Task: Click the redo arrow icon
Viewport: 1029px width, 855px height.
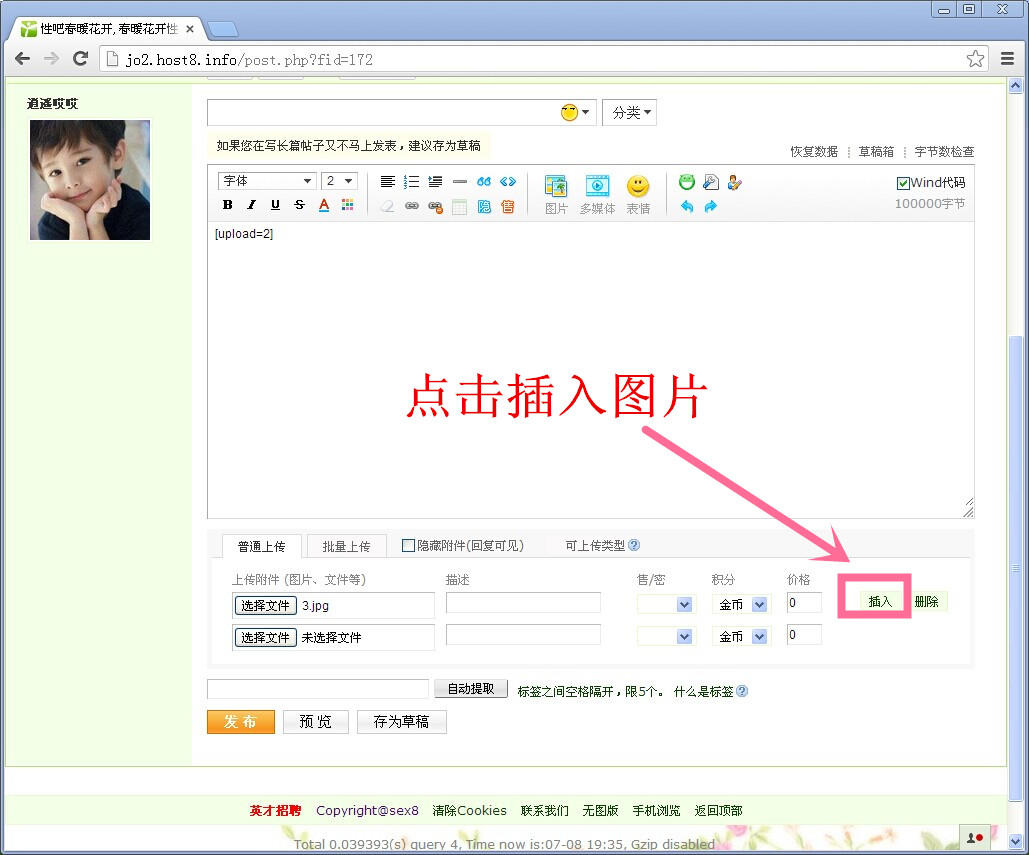Action: (x=711, y=206)
